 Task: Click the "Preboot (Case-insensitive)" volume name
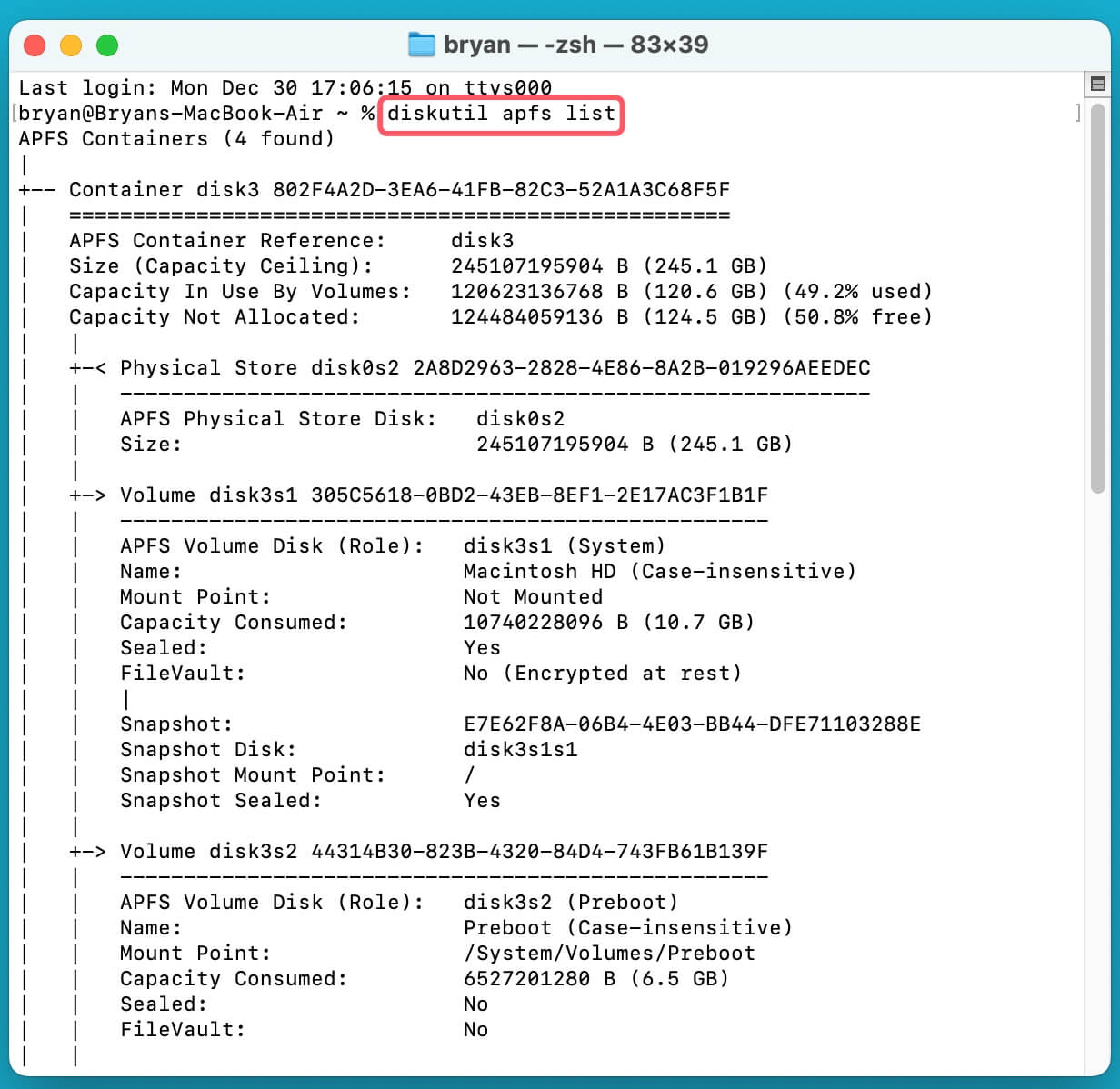[x=627, y=927]
